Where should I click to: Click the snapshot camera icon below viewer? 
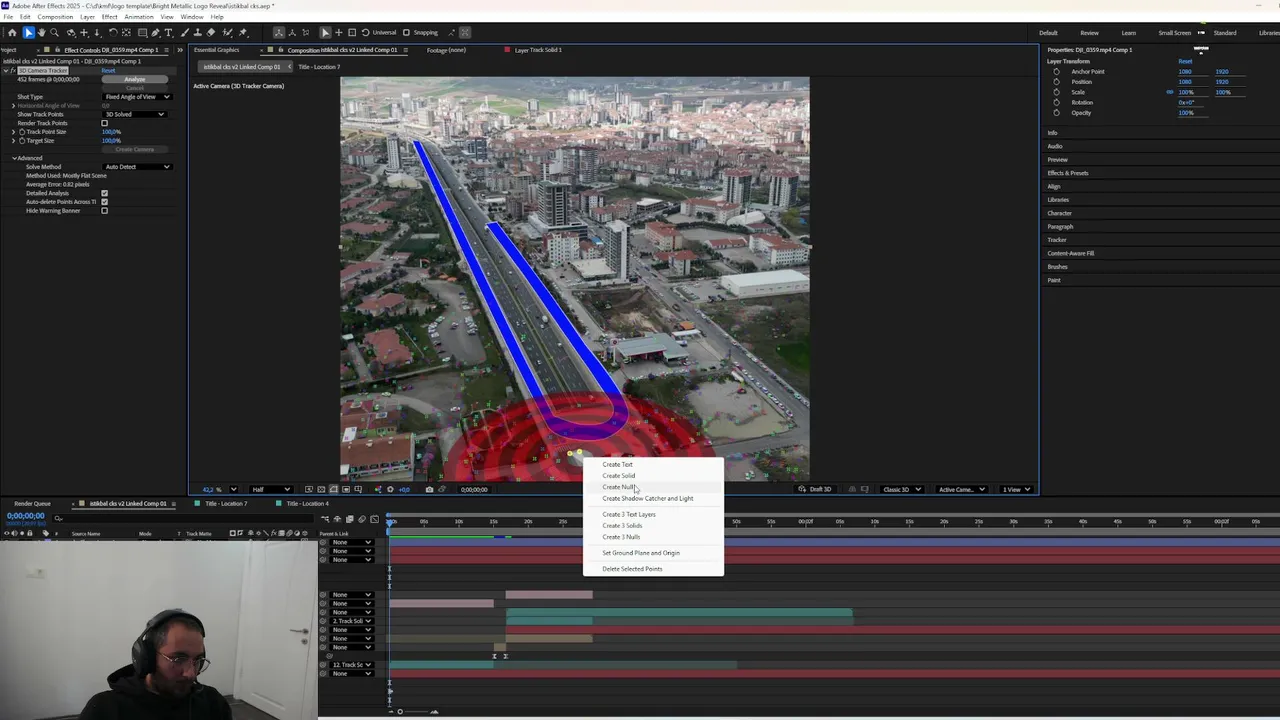pyautogui.click(x=429, y=489)
